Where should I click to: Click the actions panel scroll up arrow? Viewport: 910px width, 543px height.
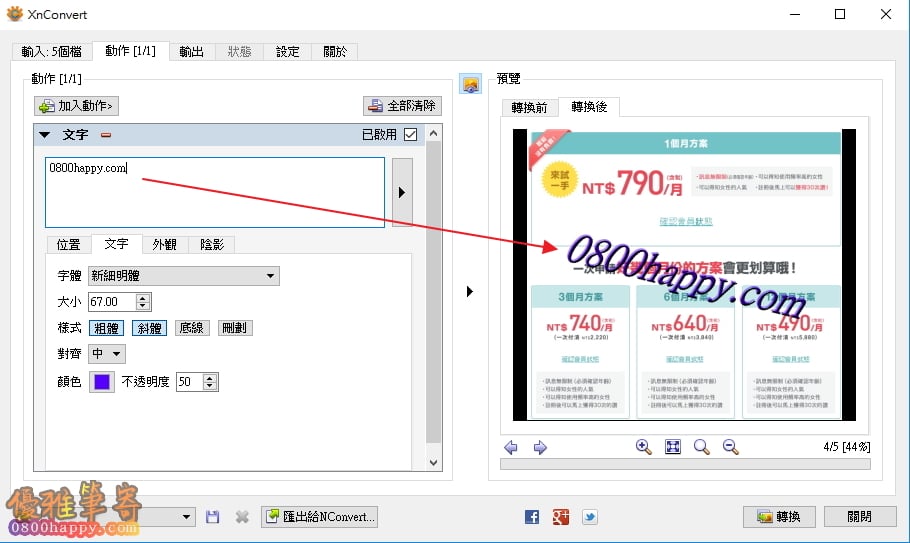pyautogui.click(x=434, y=133)
